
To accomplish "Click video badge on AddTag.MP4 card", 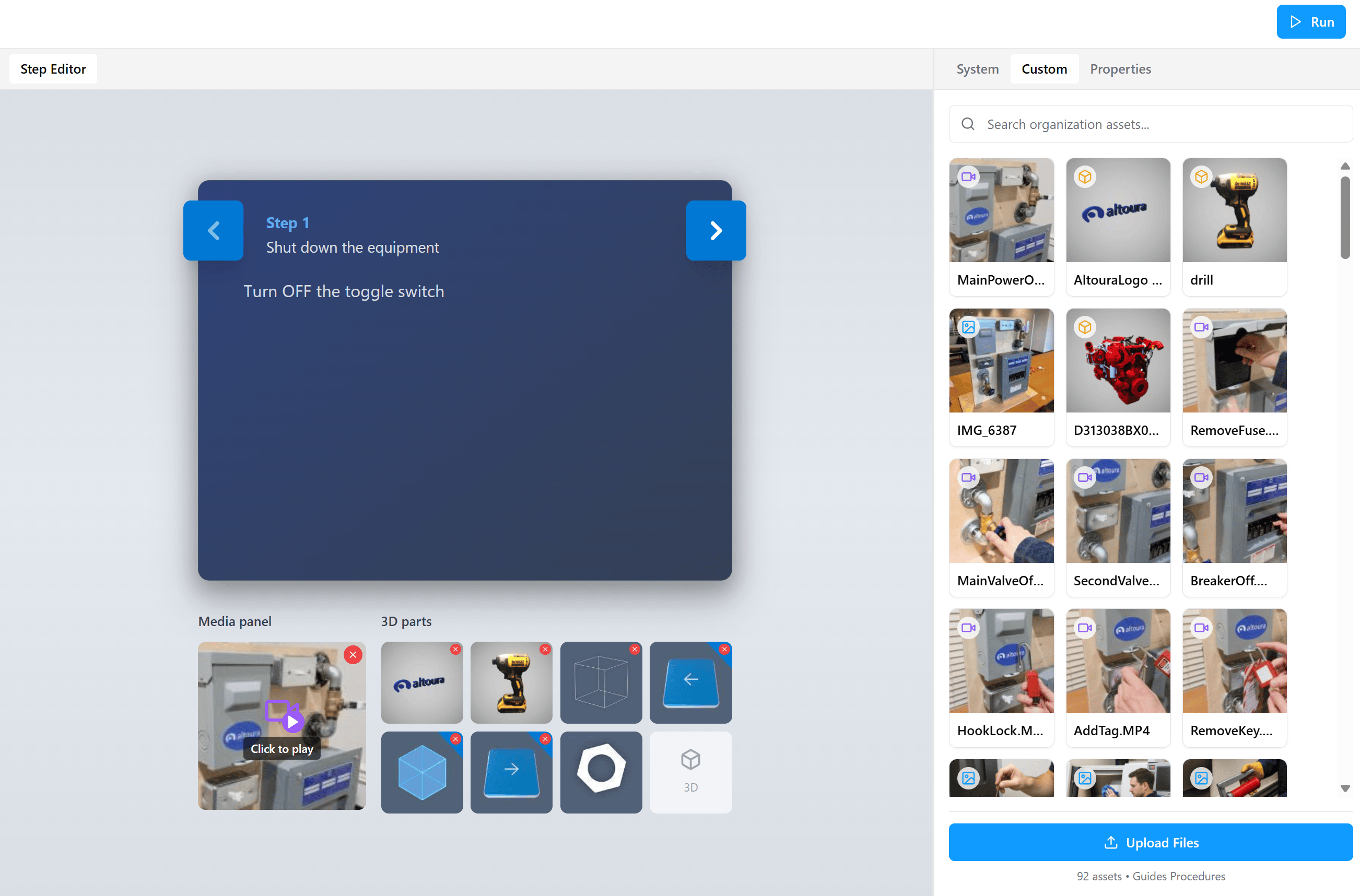I will click(x=1085, y=628).
